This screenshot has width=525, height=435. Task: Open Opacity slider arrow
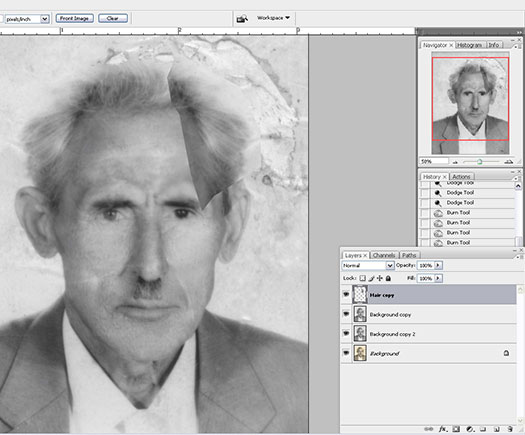438,265
